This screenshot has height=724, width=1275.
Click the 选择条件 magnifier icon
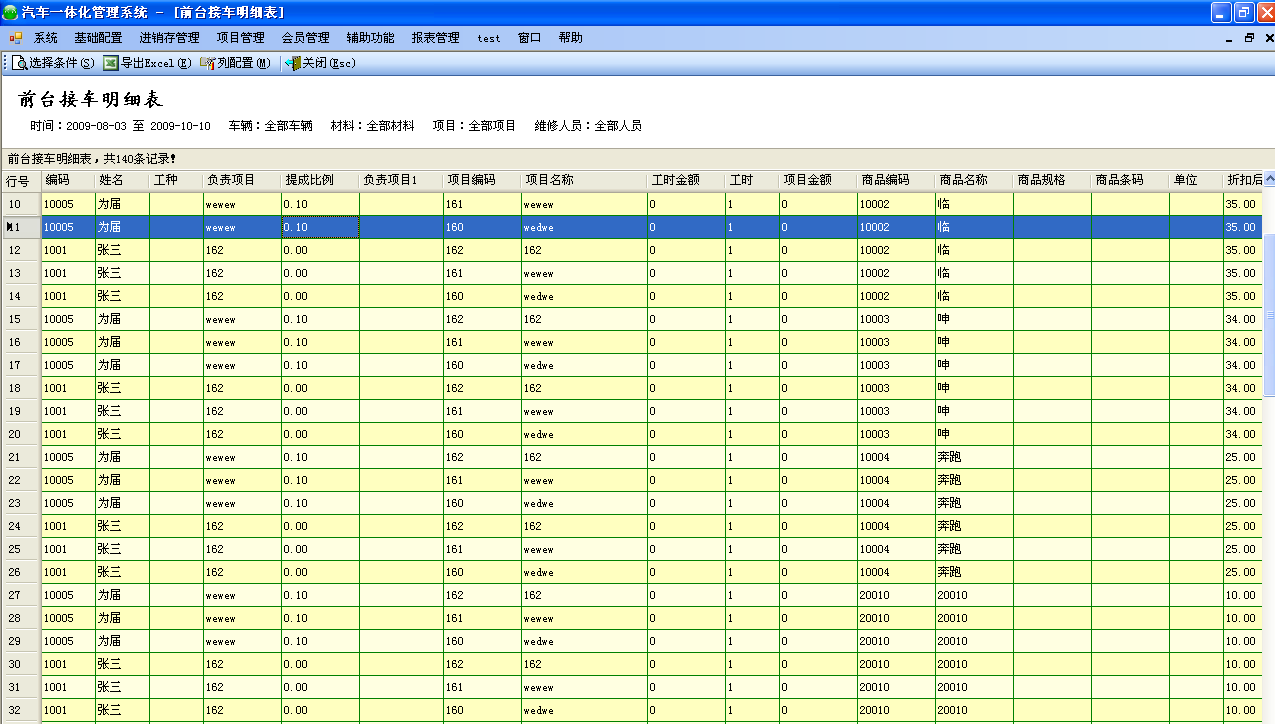(19, 63)
